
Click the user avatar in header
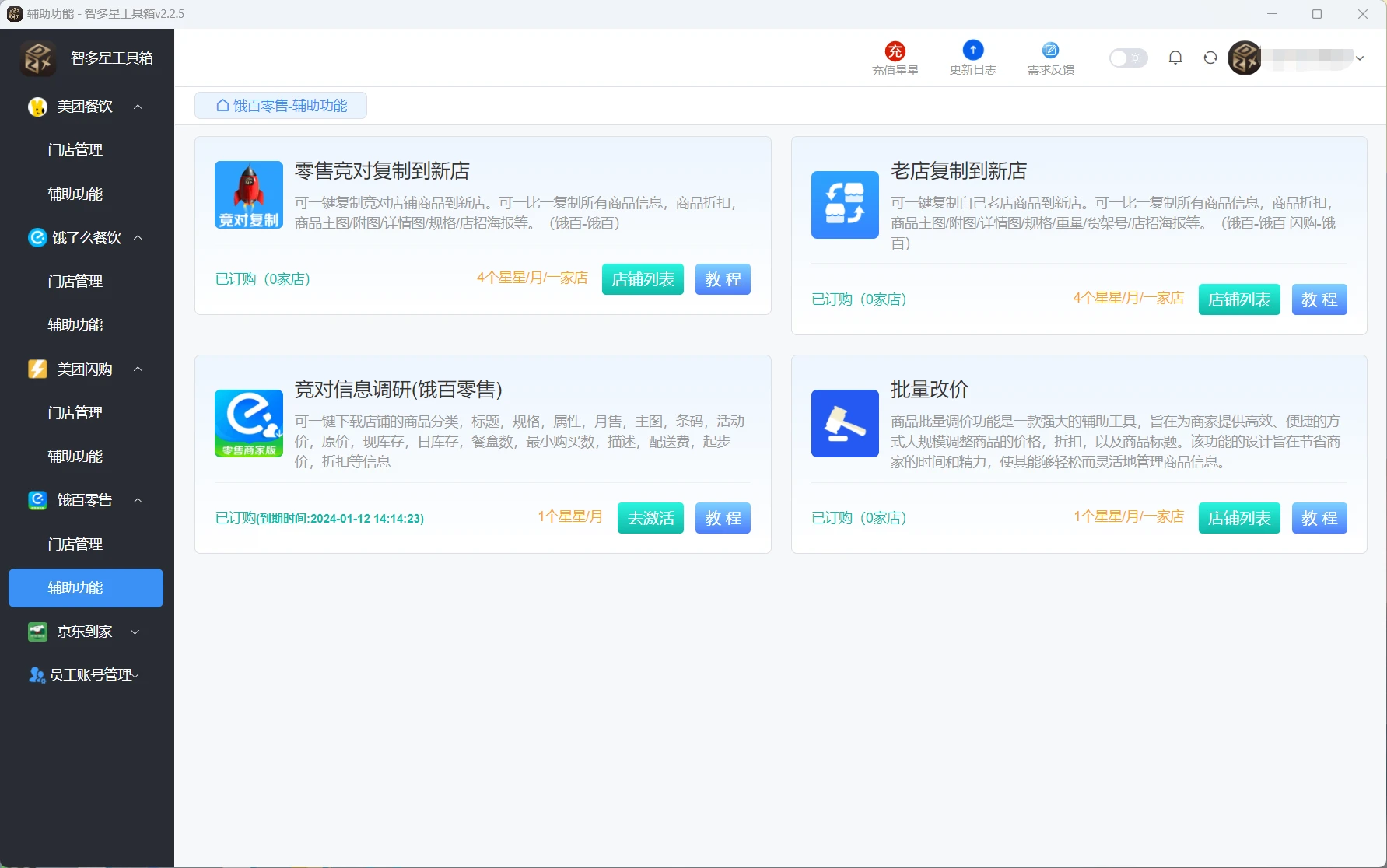pyautogui.click(x=1245, y=58)
